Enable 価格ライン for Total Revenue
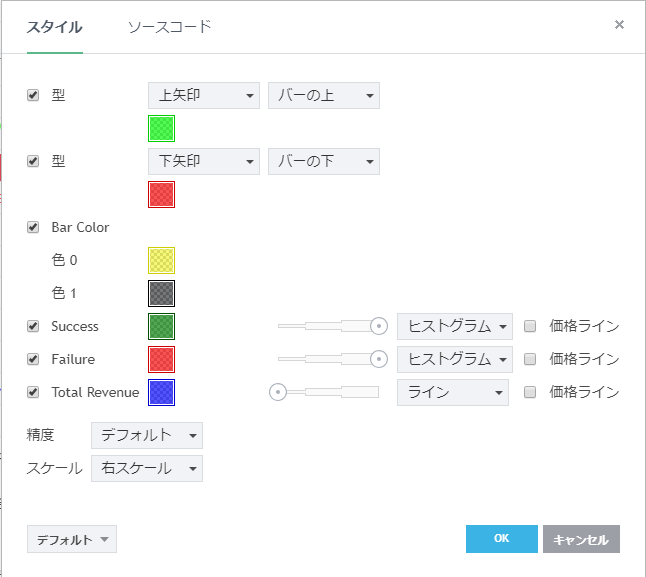Image resolution: width=646 pixels, height=577 pixels. tap(530, 392)
